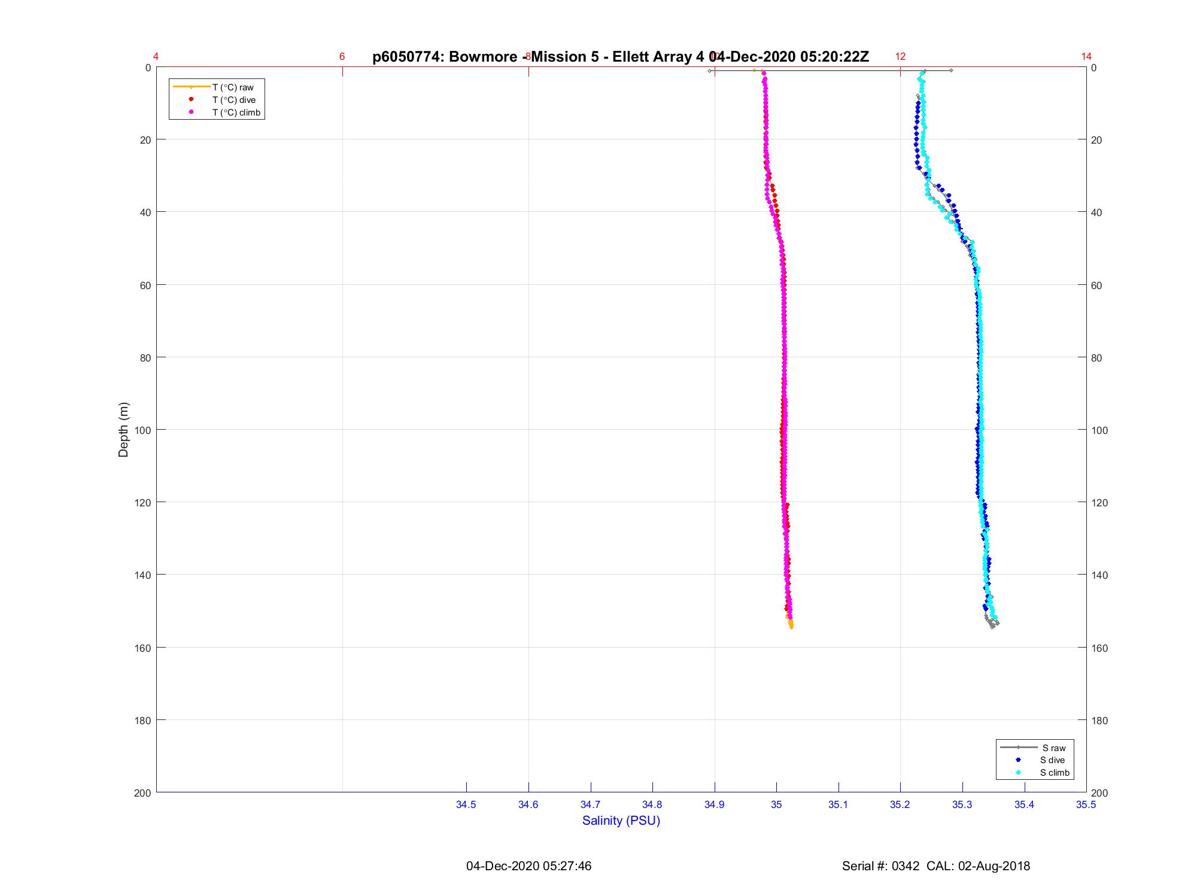
Task: Click depth tick '100' on left axis
Action: (x=143, y=430)
